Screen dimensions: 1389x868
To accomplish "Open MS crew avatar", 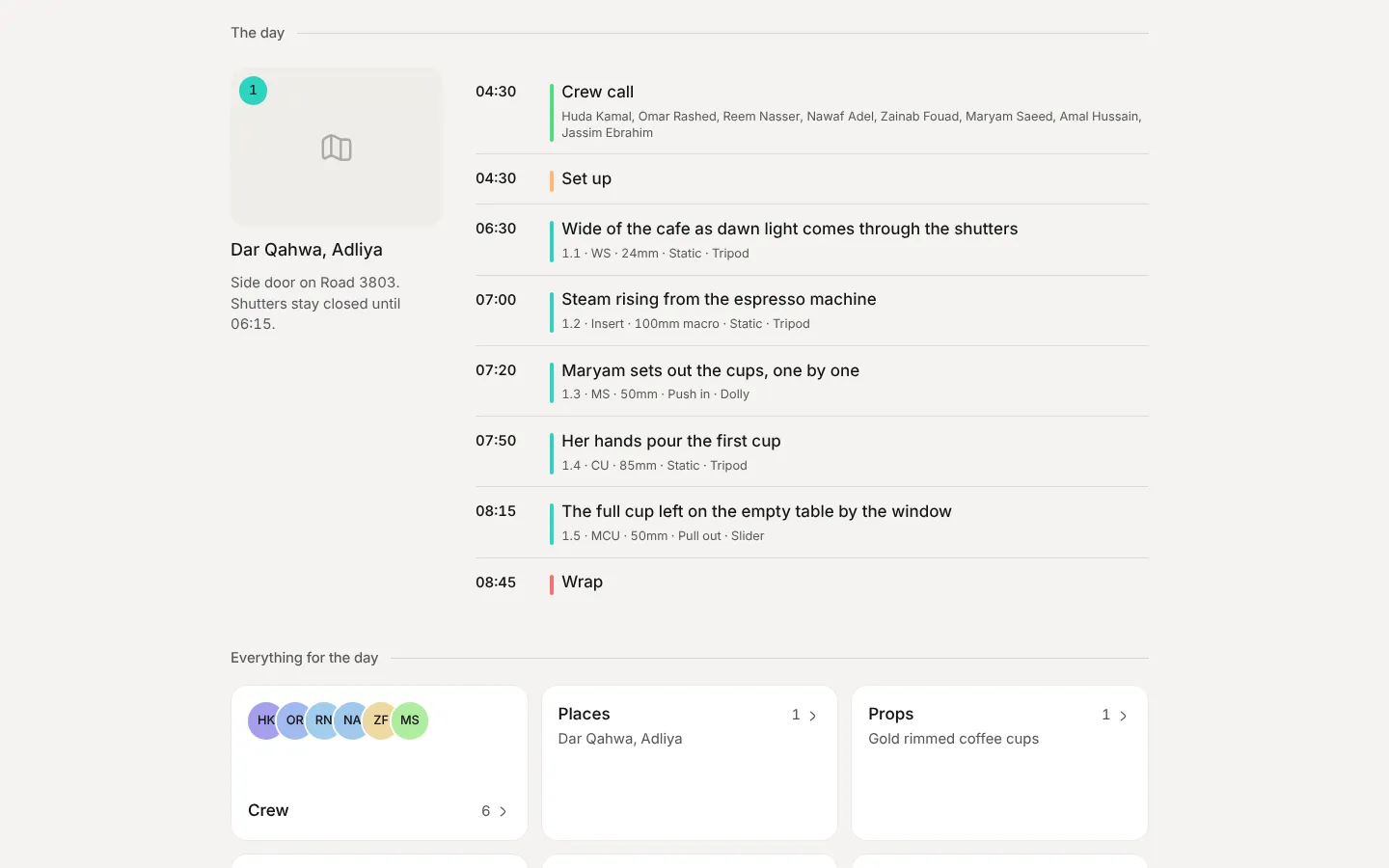I will coord(410,720).
